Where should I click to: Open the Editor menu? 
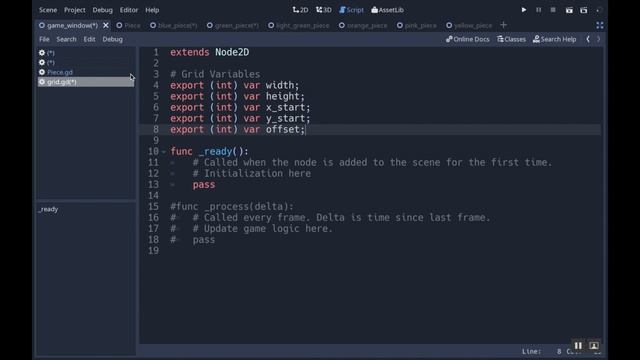click(129, 10)
